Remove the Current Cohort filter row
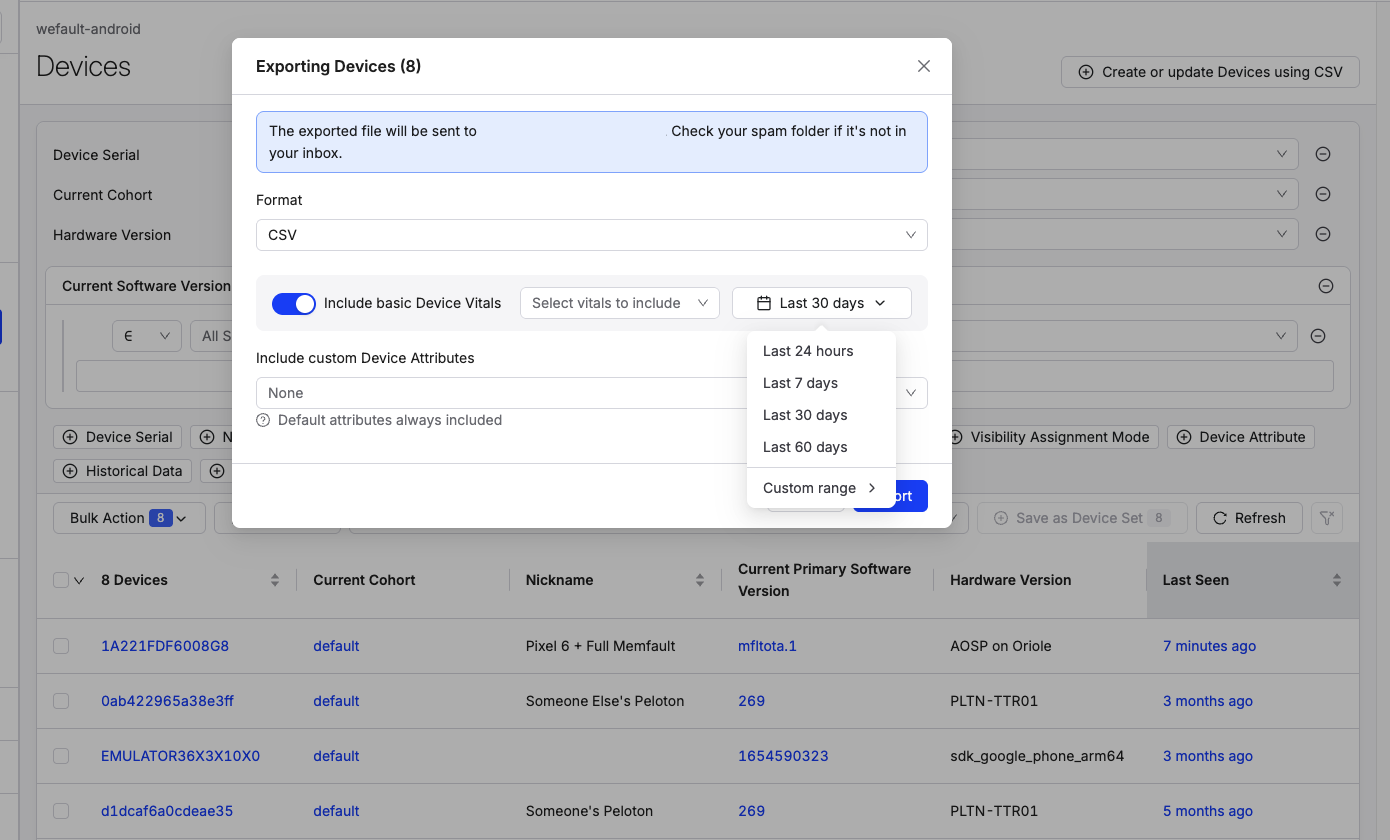 [1322, 194]
